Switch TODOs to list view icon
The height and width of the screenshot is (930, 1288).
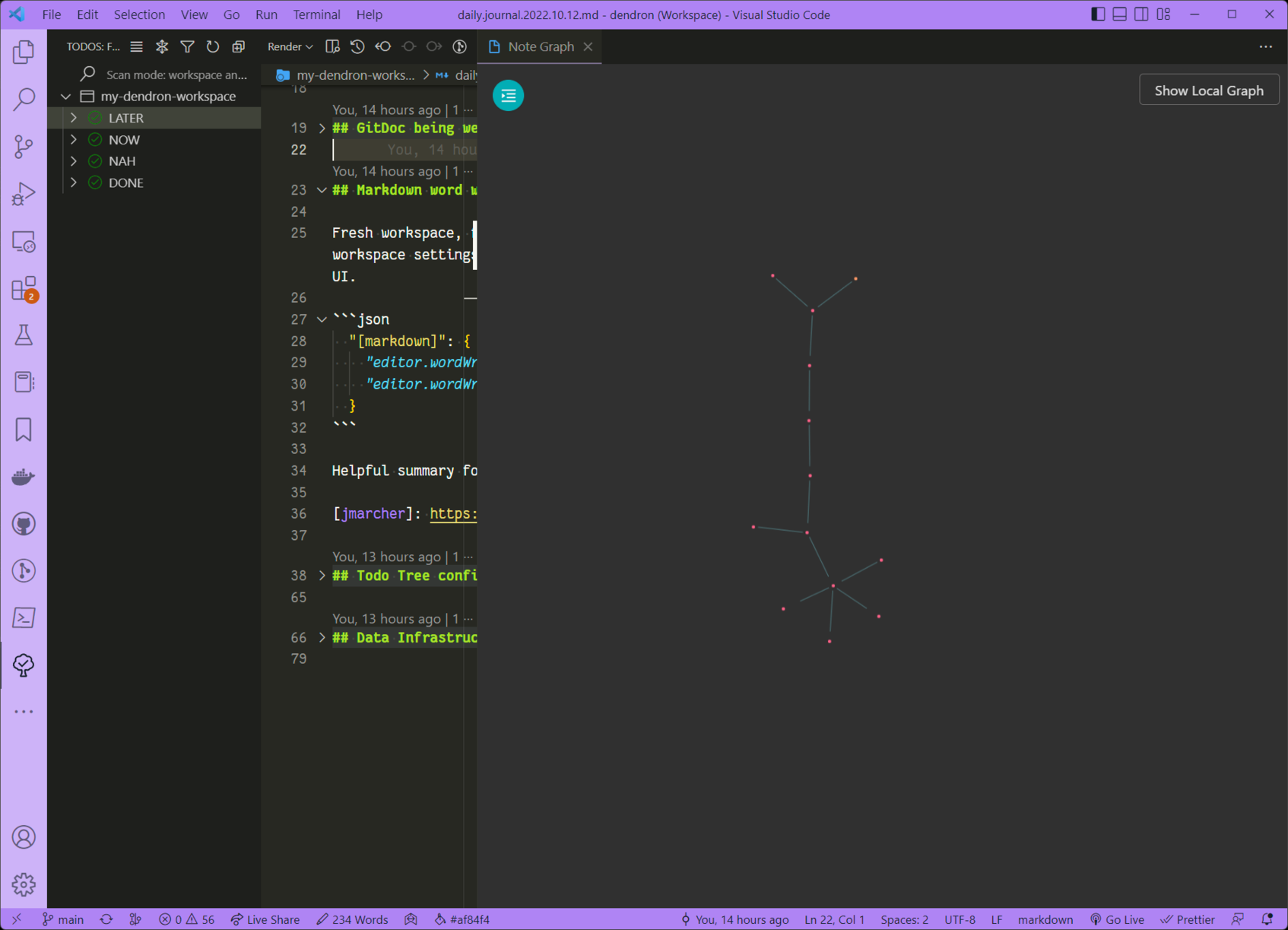(x=136, y=46)
